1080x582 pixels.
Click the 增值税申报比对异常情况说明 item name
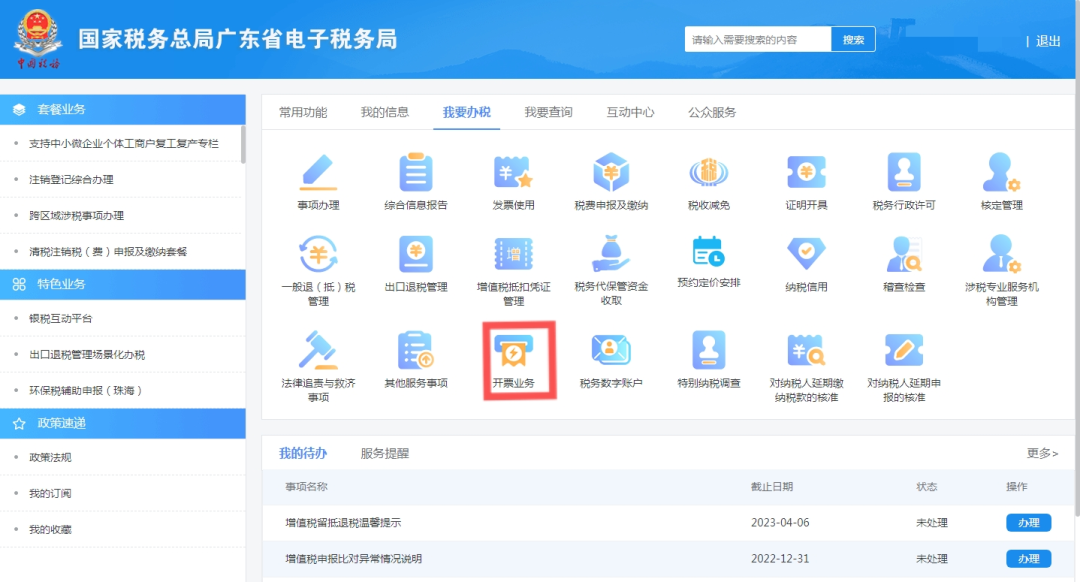(x=353, y=559)
